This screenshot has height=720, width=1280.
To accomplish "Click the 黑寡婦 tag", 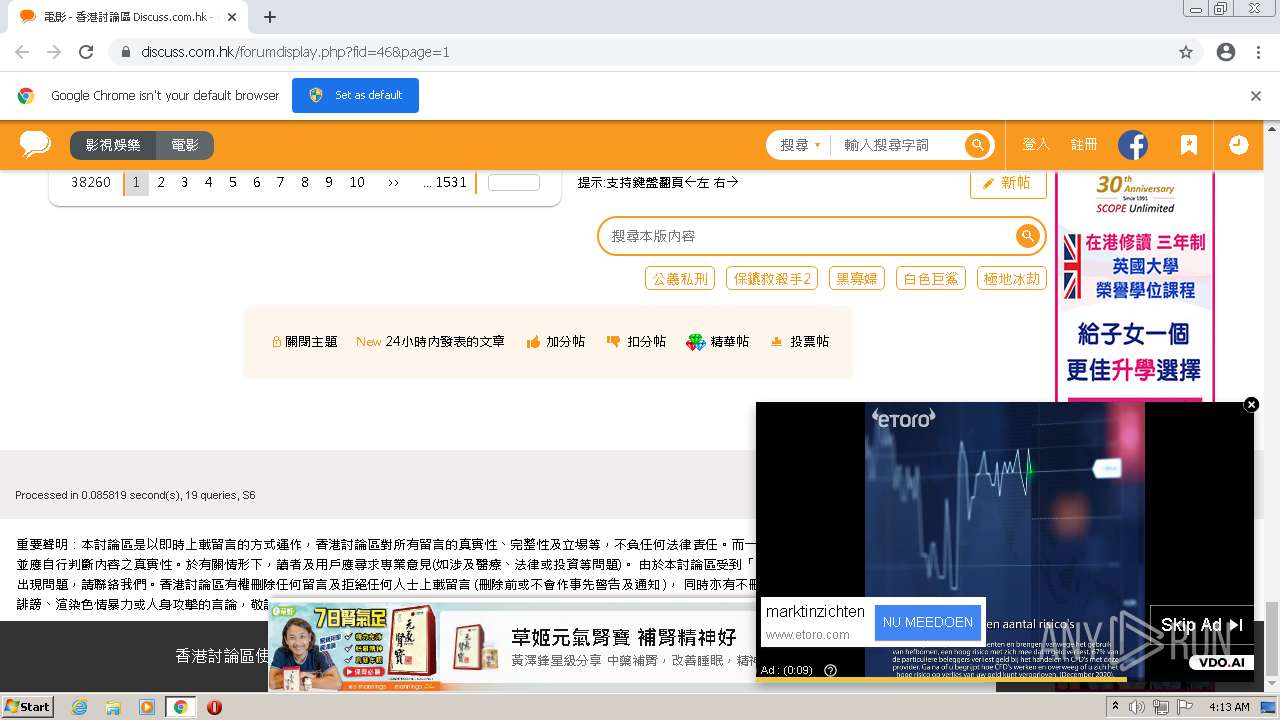I will click(x=856, y=279).
